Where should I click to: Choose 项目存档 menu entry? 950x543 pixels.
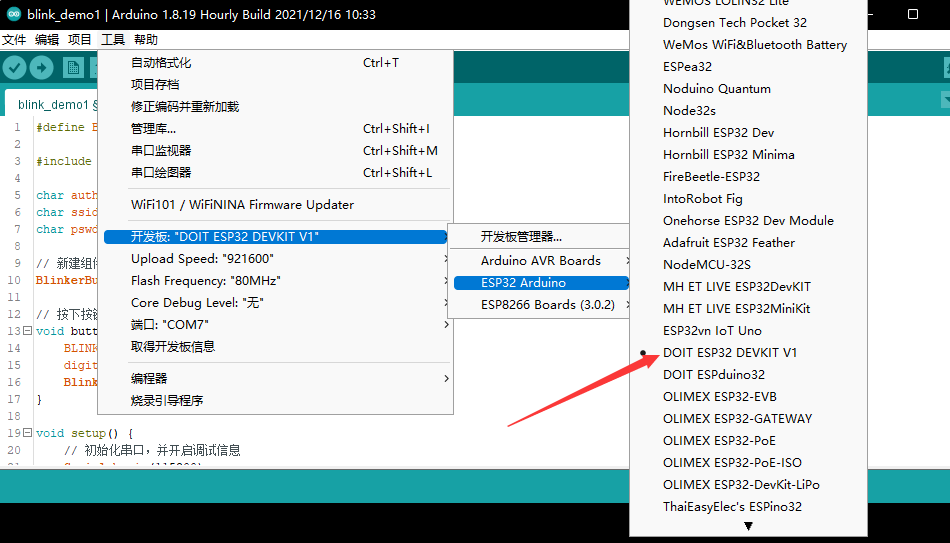tap(276, 84)
